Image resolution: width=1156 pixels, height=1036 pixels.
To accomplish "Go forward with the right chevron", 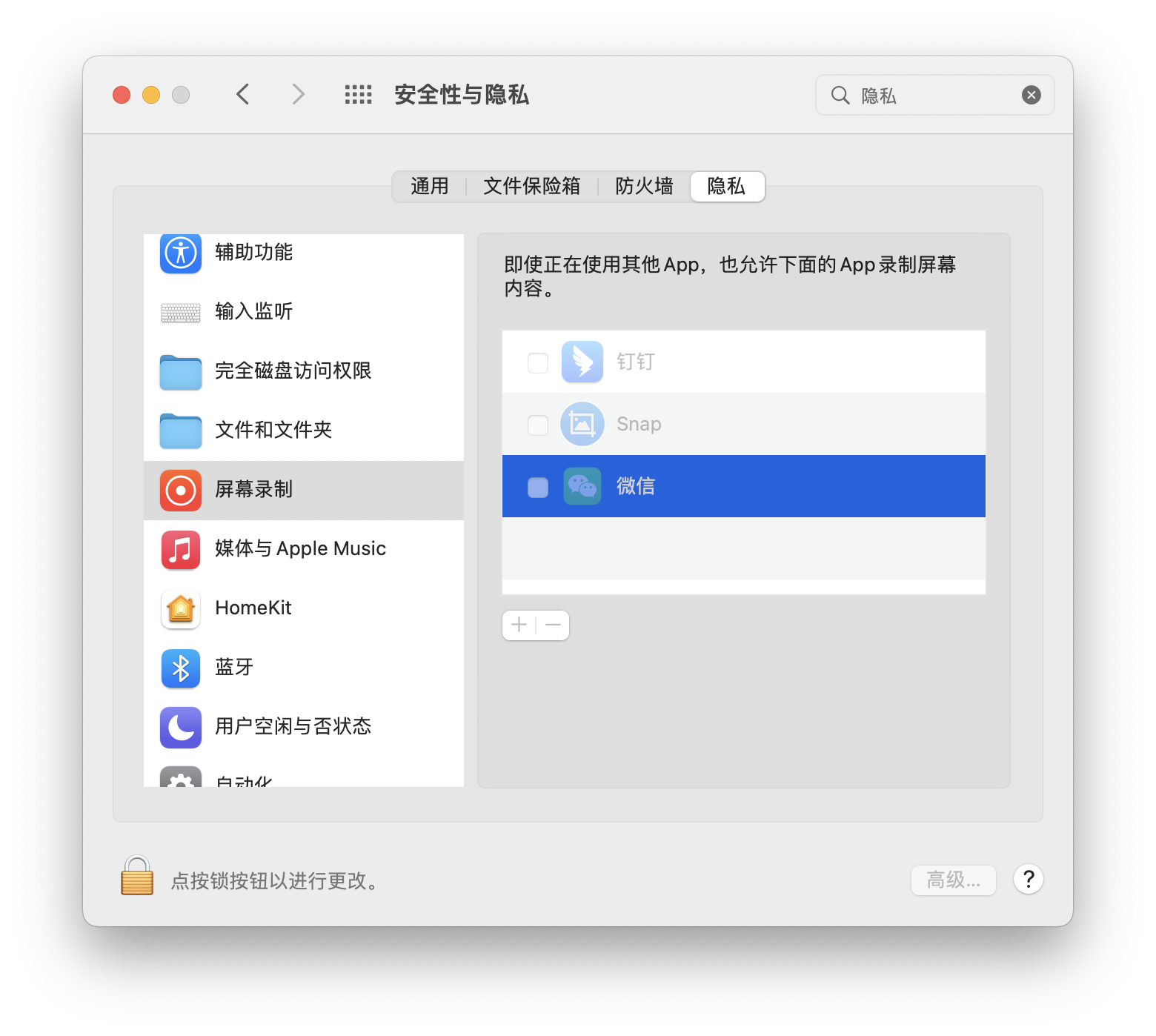I will coord(298,95).
